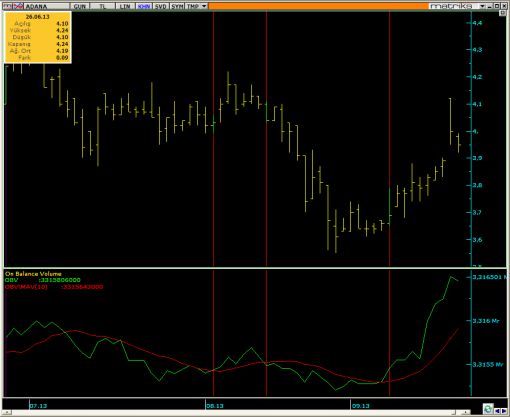The height and width of the screenshot is (417, 510).
Task: Click the red-blue chart icon beside ADANA
Action: point(18,6)
